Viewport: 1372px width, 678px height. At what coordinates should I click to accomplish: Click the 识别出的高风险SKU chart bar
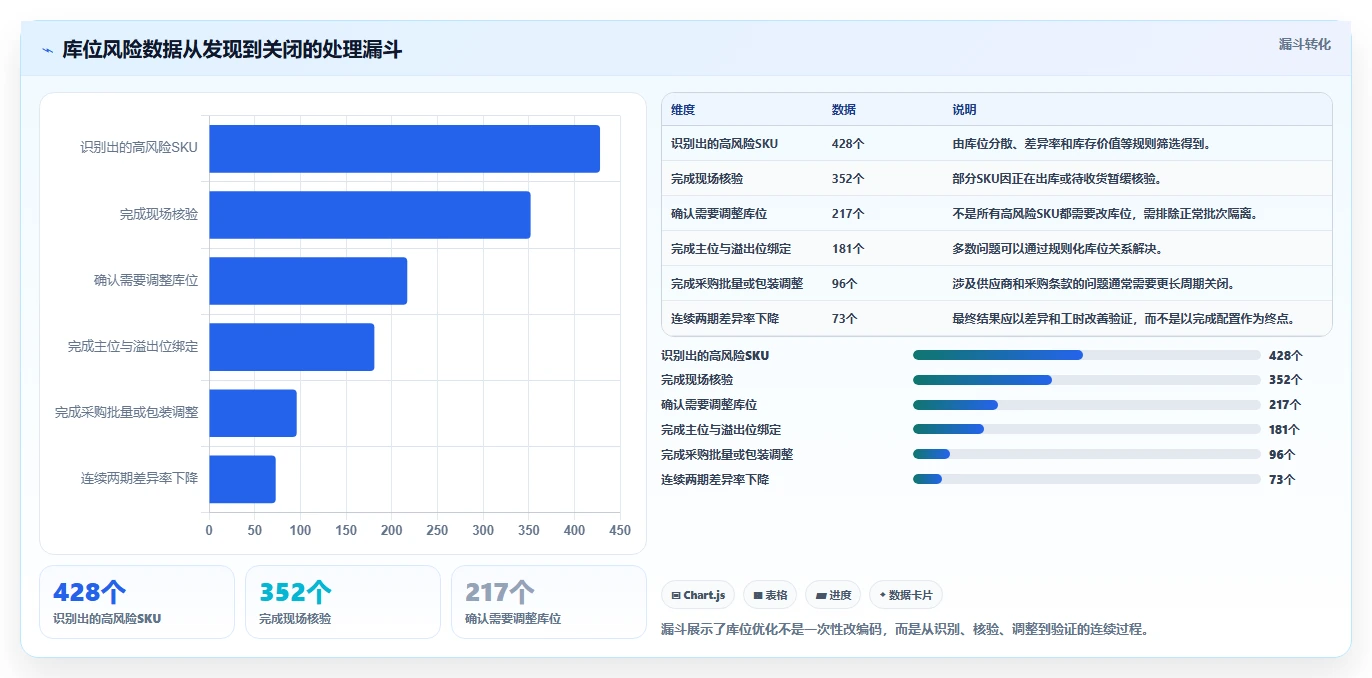click(404, 149)
